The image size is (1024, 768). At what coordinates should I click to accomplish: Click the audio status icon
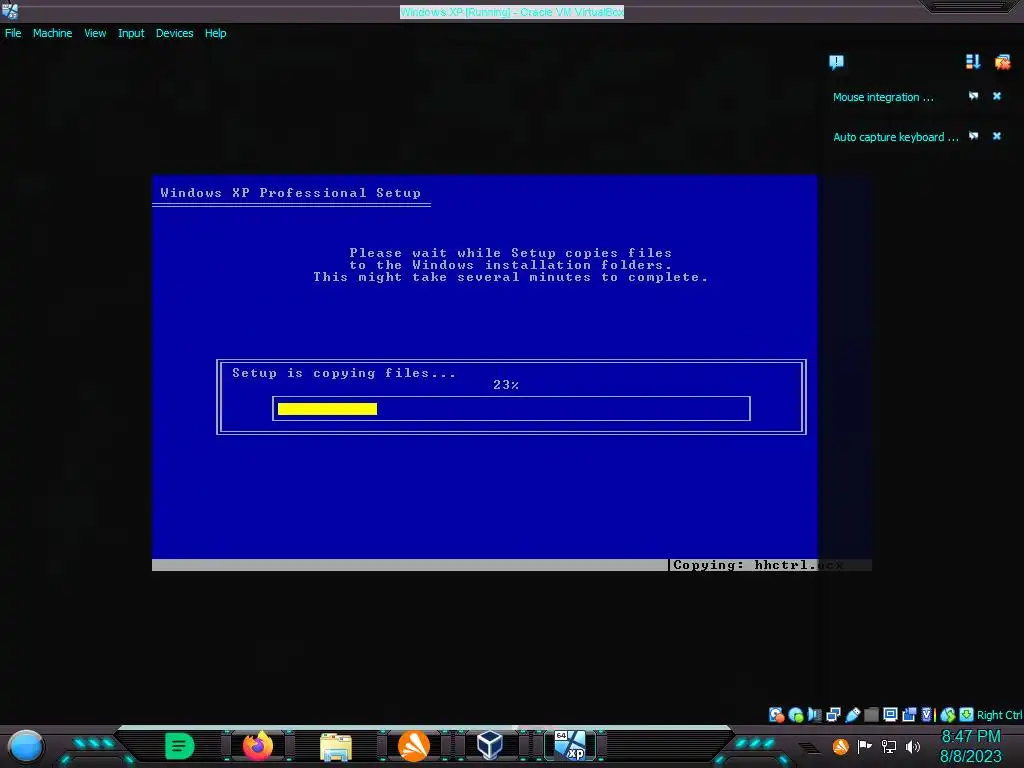pos(814,715)
